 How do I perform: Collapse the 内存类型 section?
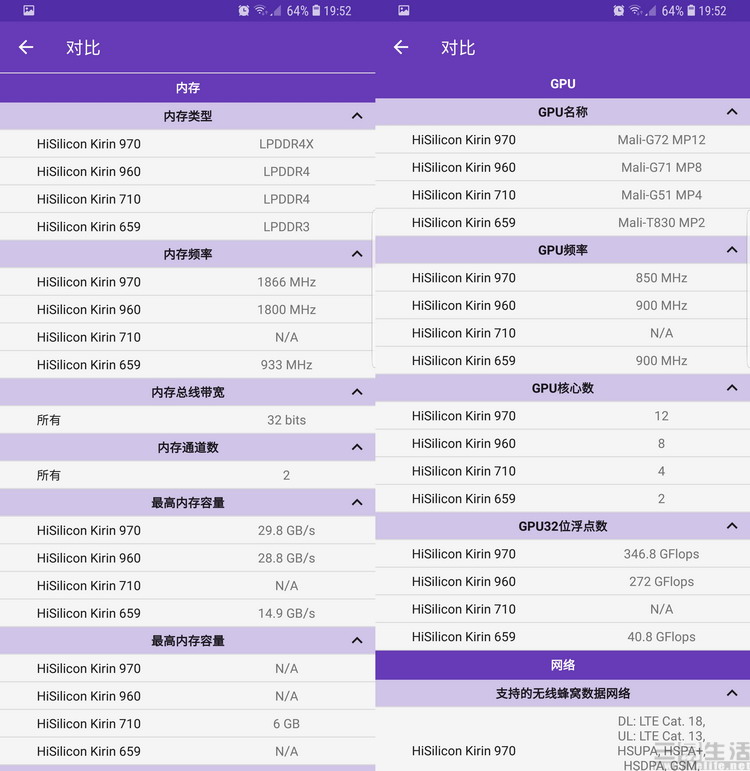pos(357,116)
